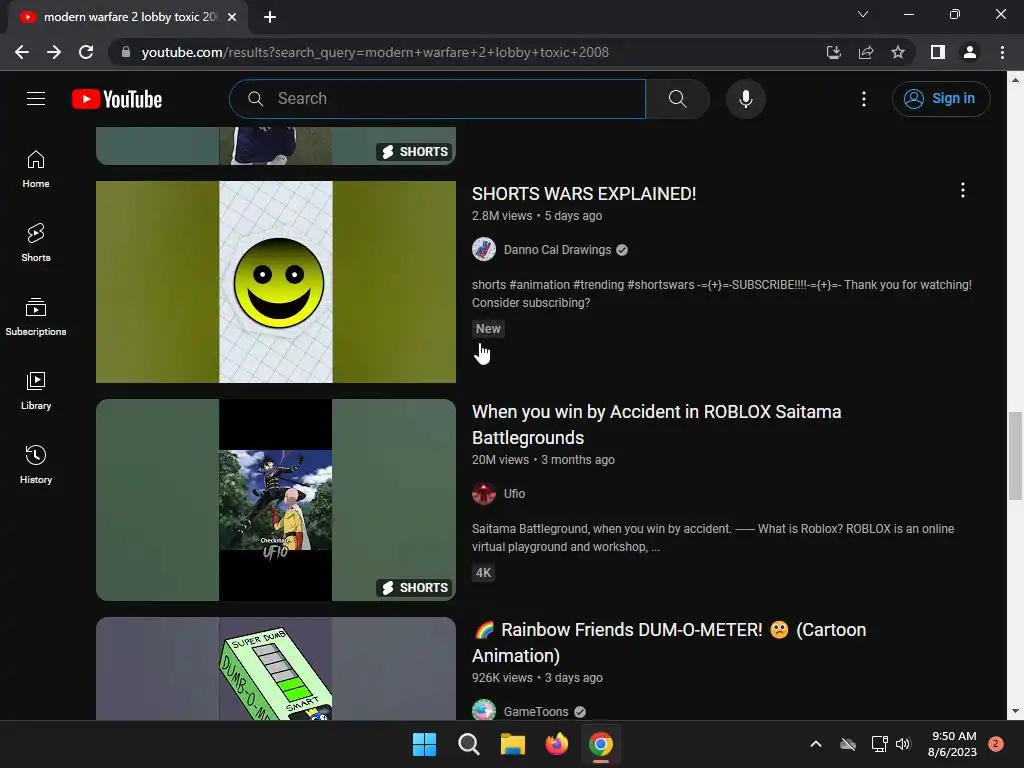
Task: Click the Saitama Battleground description text
Action: click(712, 537)
